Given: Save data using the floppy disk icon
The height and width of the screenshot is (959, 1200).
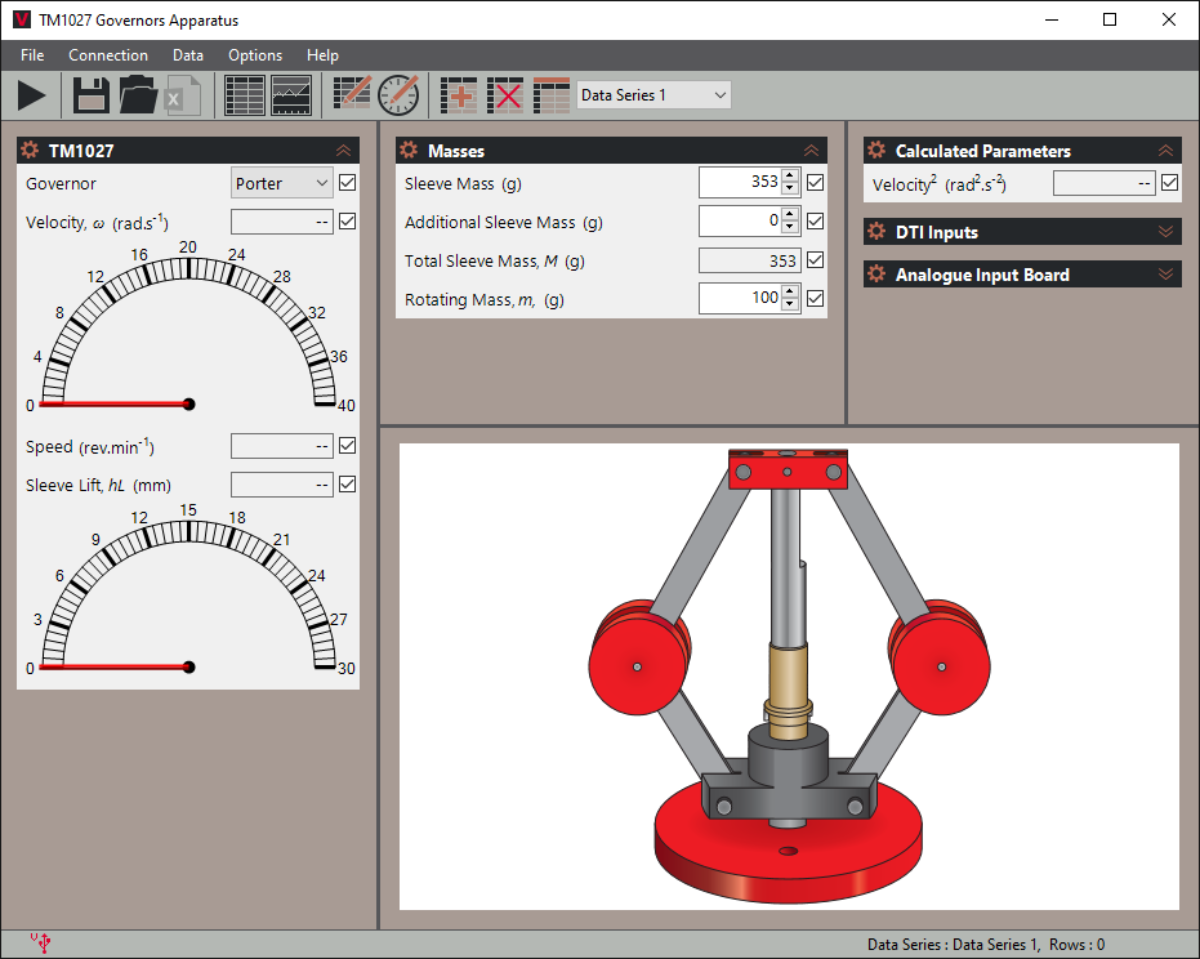Looking at the screenshot, I should pyautogui.click(x=91, y=96).
